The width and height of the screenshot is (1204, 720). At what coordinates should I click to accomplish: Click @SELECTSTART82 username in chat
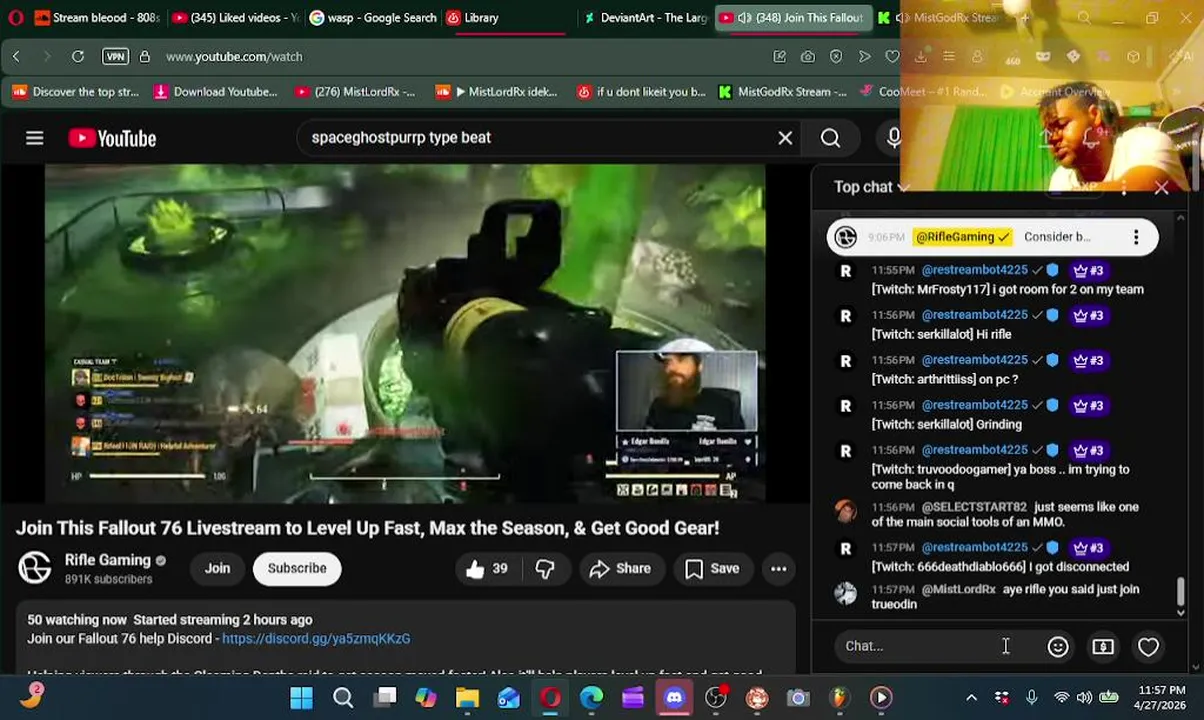click(974, 507)
